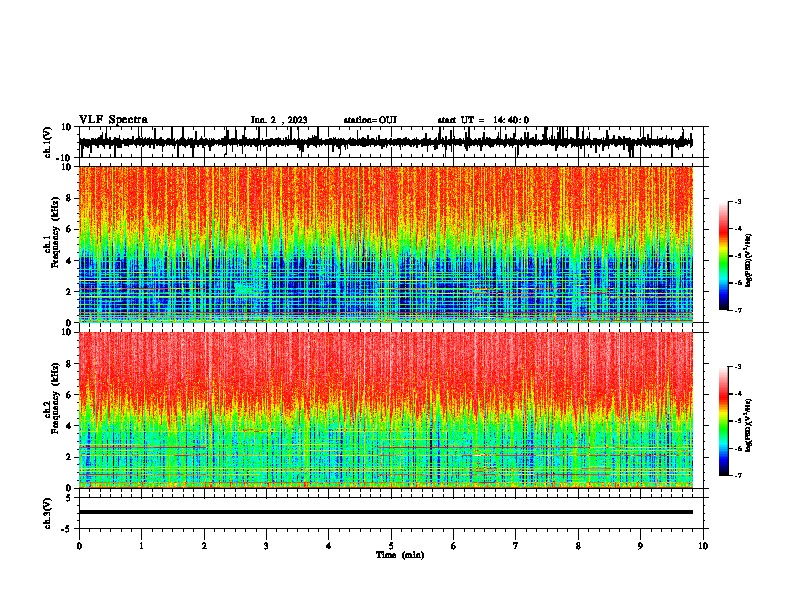Click inside the ch.1 spectrogram panel

click(x=385, y=244)
